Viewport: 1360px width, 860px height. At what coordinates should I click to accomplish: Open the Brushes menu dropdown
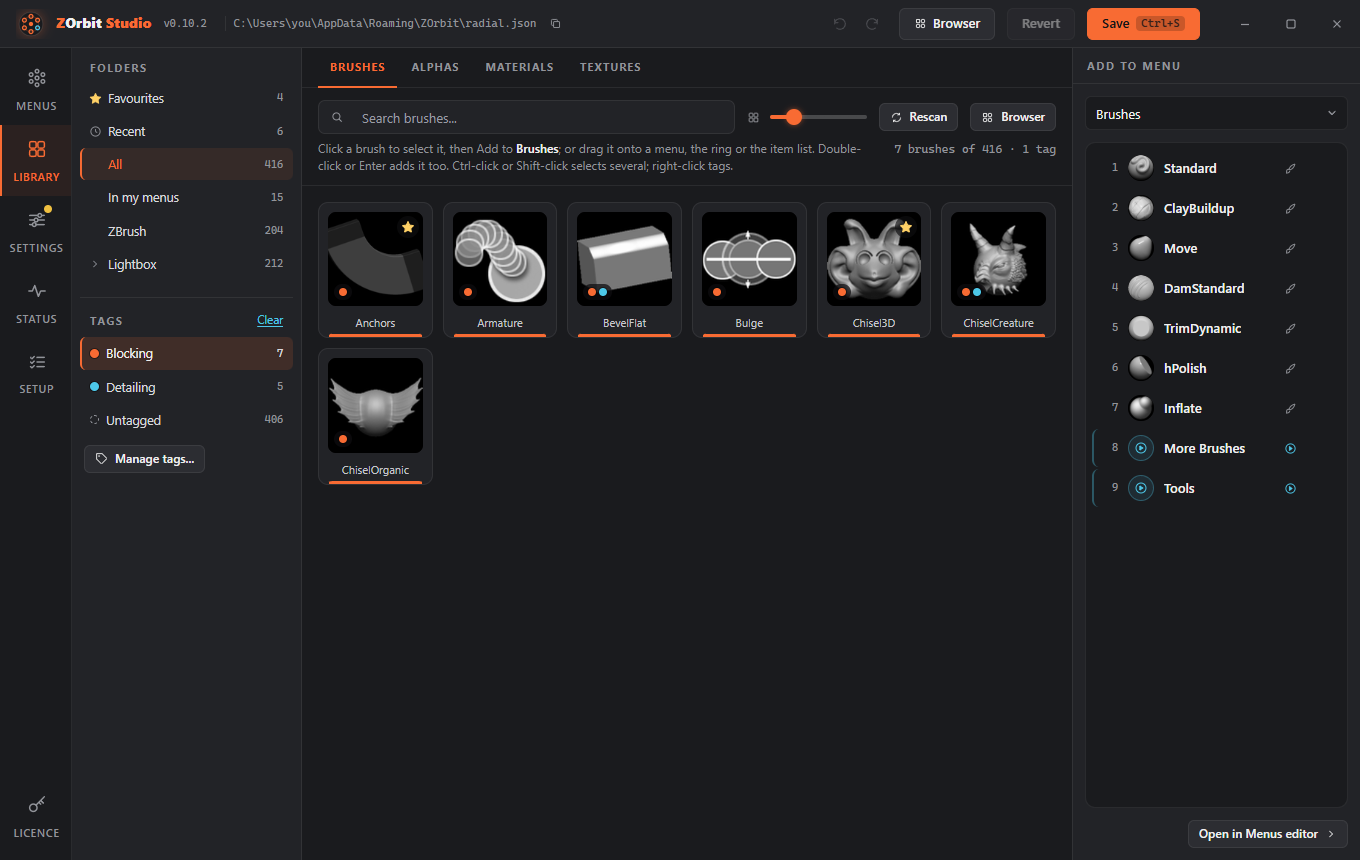click(x=1216, y=114)
